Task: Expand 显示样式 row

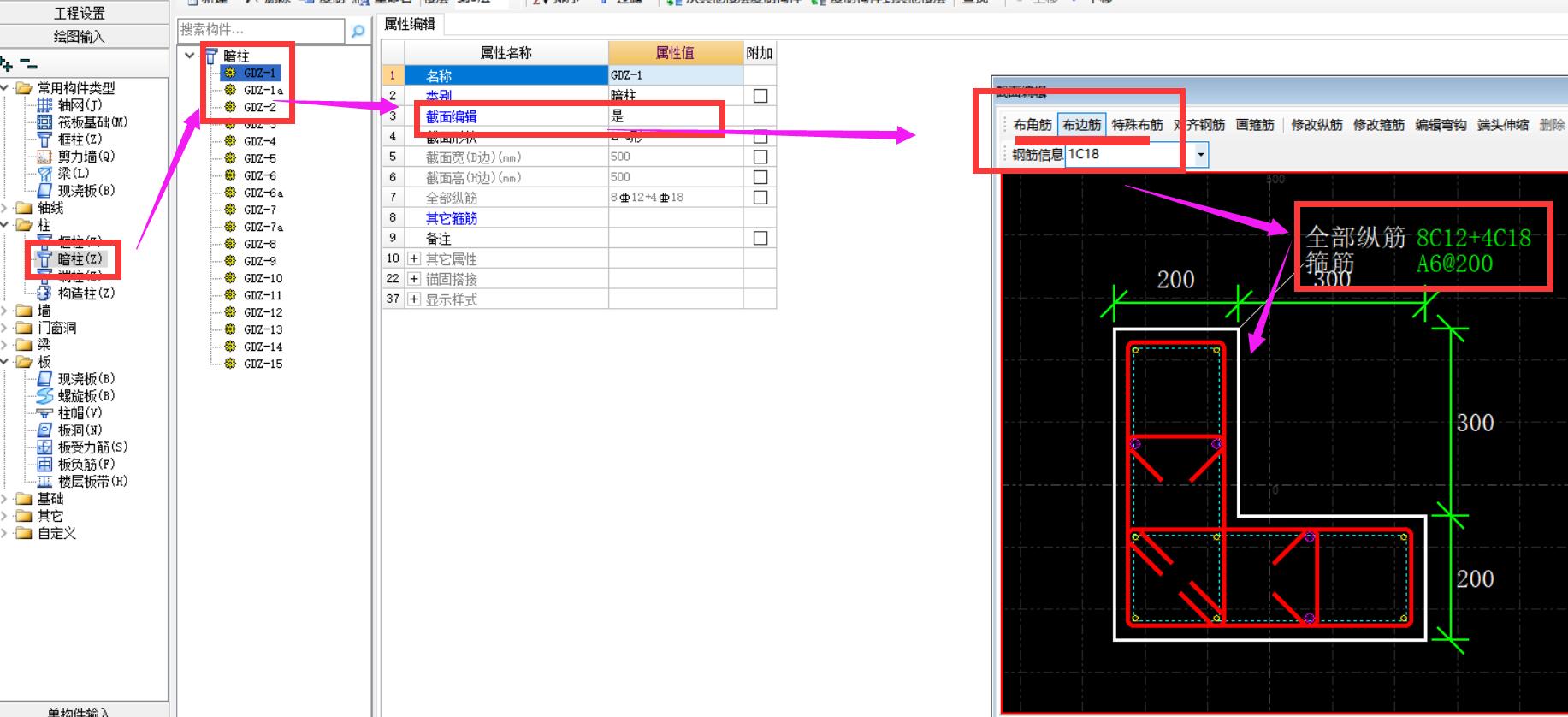Action: point(414,299)
